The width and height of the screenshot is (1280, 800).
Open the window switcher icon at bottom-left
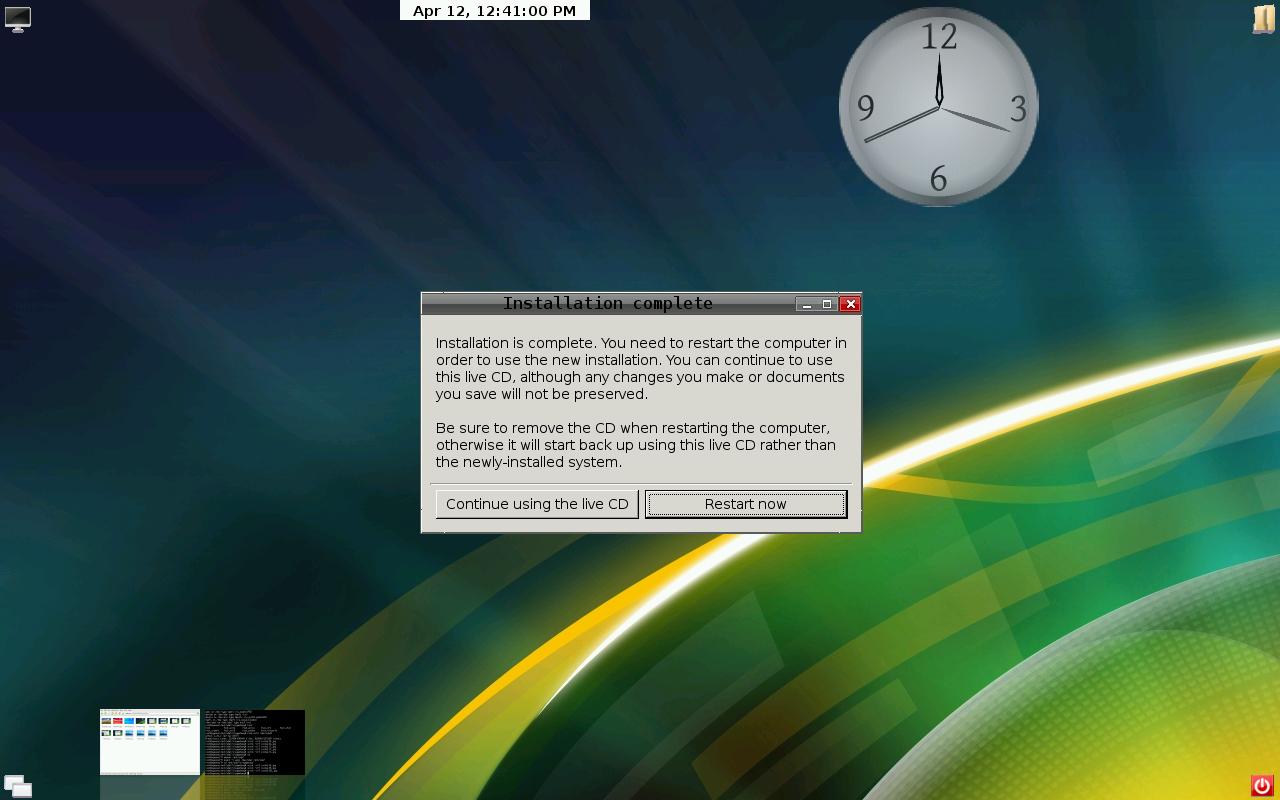[17, 786]
